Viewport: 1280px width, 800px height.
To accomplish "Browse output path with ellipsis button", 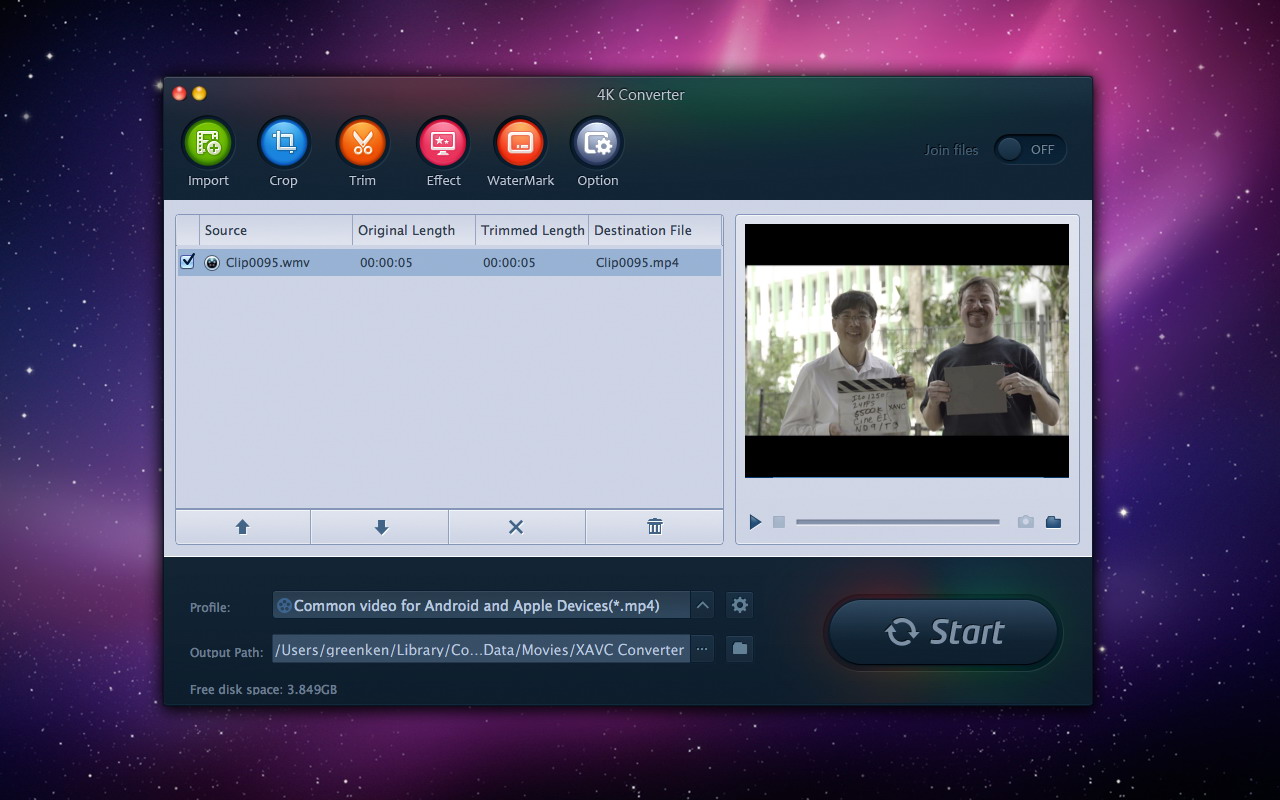I will [702, 649].
